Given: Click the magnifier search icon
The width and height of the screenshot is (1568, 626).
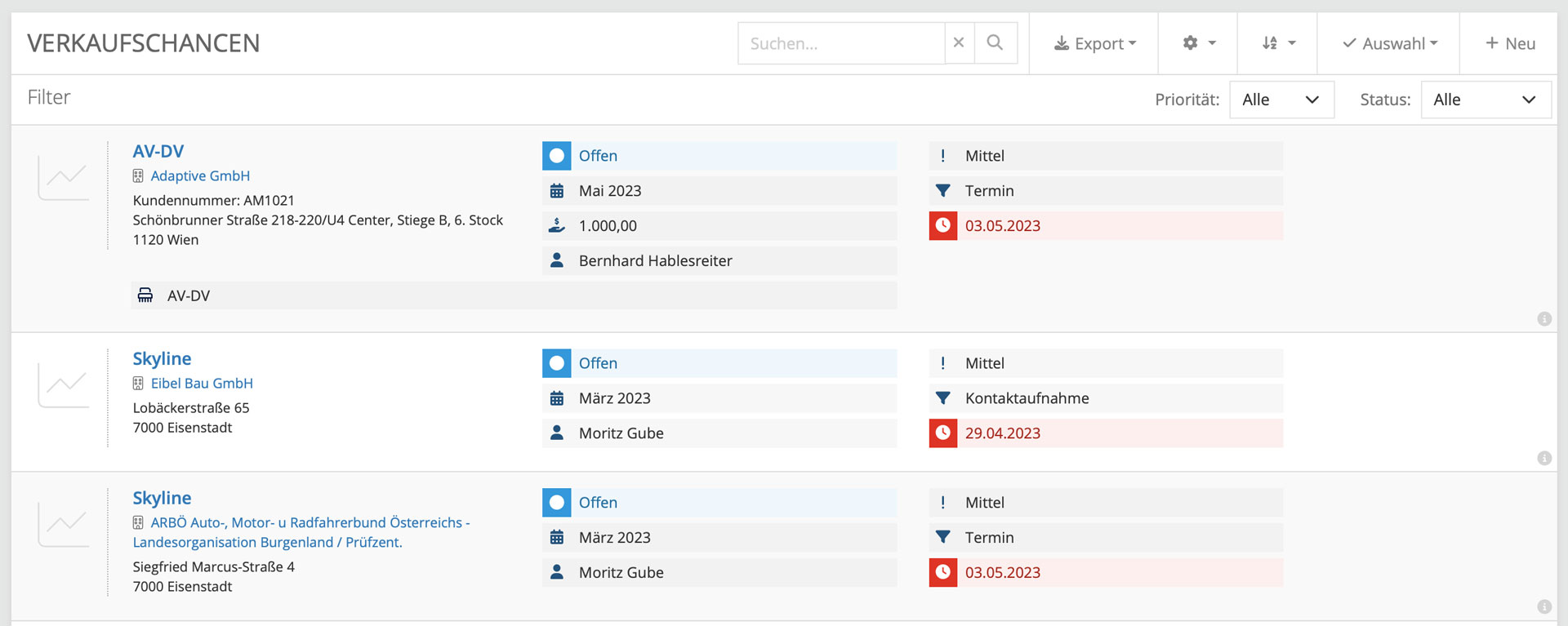Looking at the screenshot, I should (x=995, y=43).
